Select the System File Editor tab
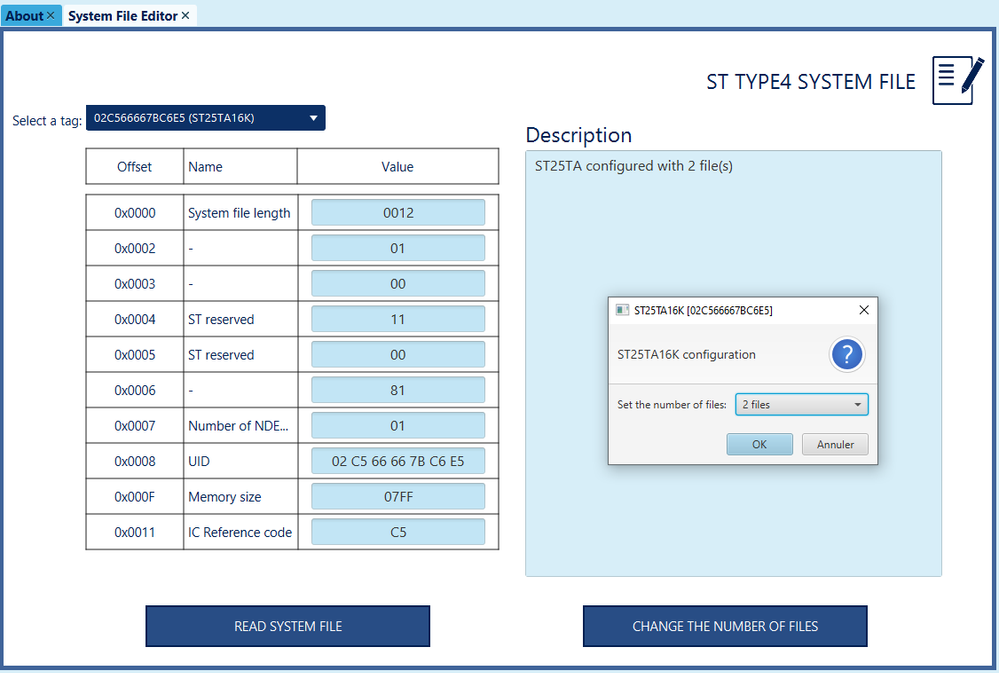This screenshot has height=673, width=999. pyautogui.click(x=122, y=16)
